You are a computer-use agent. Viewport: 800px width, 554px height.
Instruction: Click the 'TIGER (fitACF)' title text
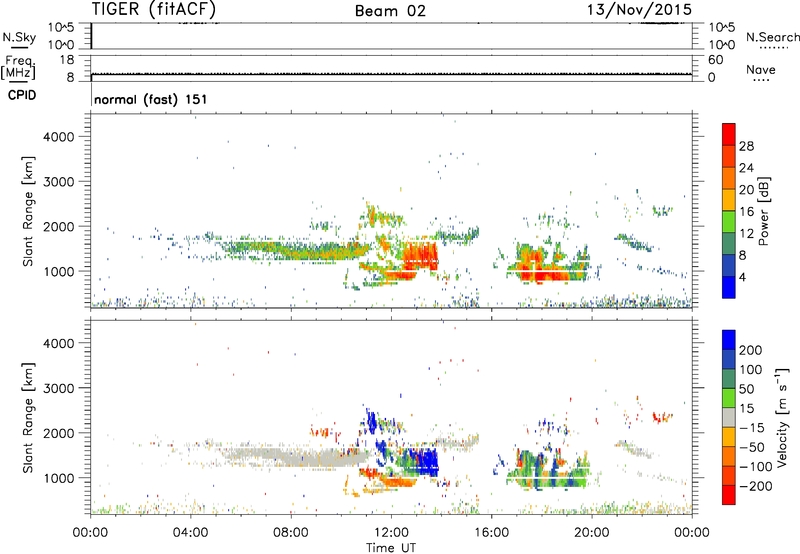pyautogui.click(x=154, y=9)
